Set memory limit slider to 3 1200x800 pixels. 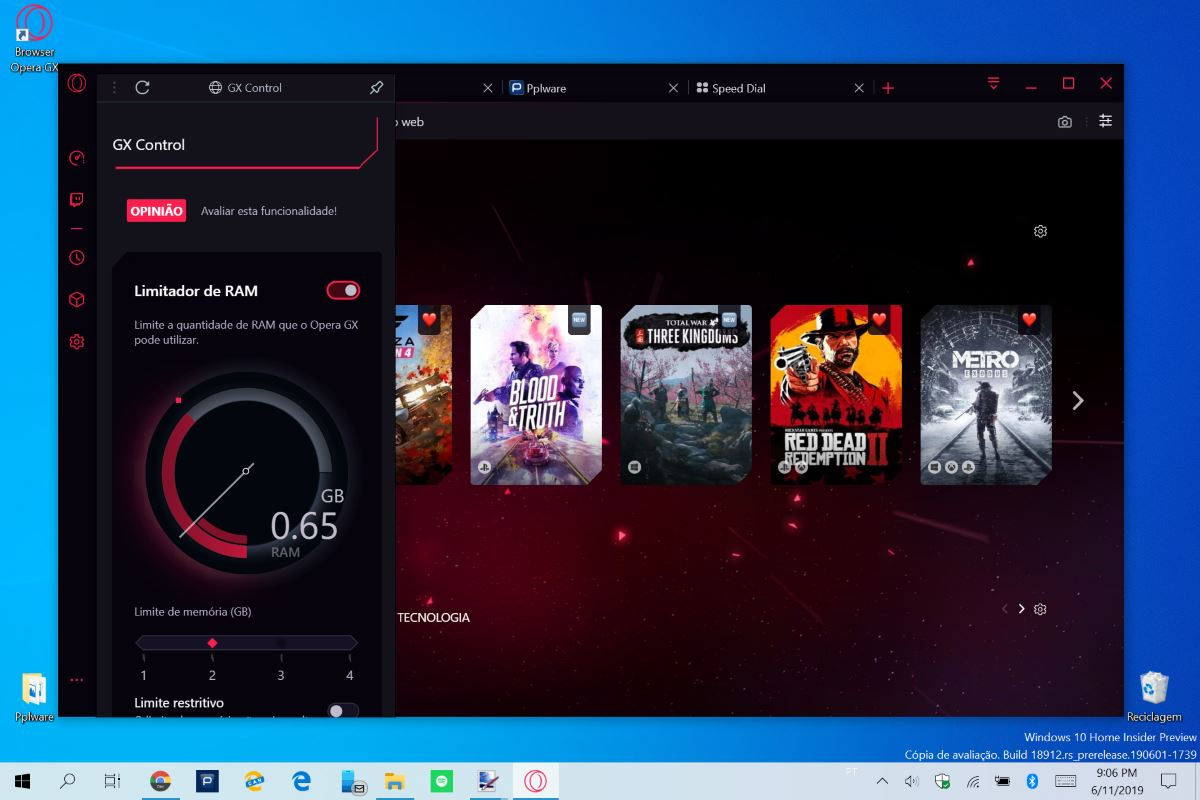click(281, 643)
